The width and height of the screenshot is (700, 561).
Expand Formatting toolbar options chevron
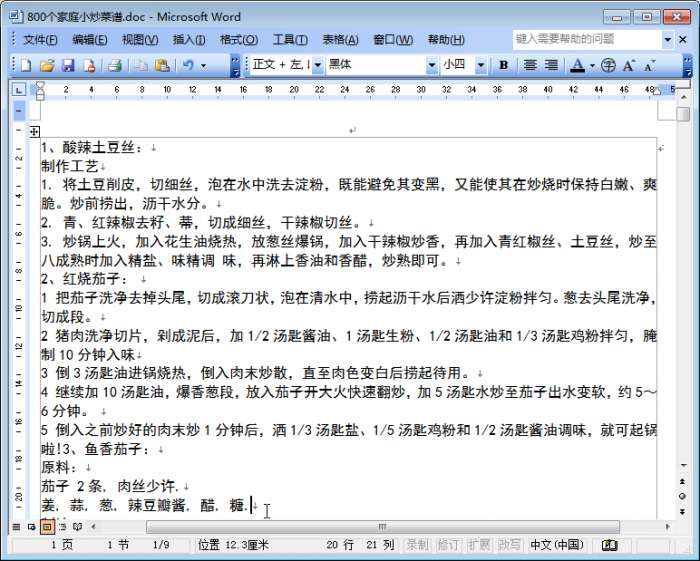pos(688,66)
